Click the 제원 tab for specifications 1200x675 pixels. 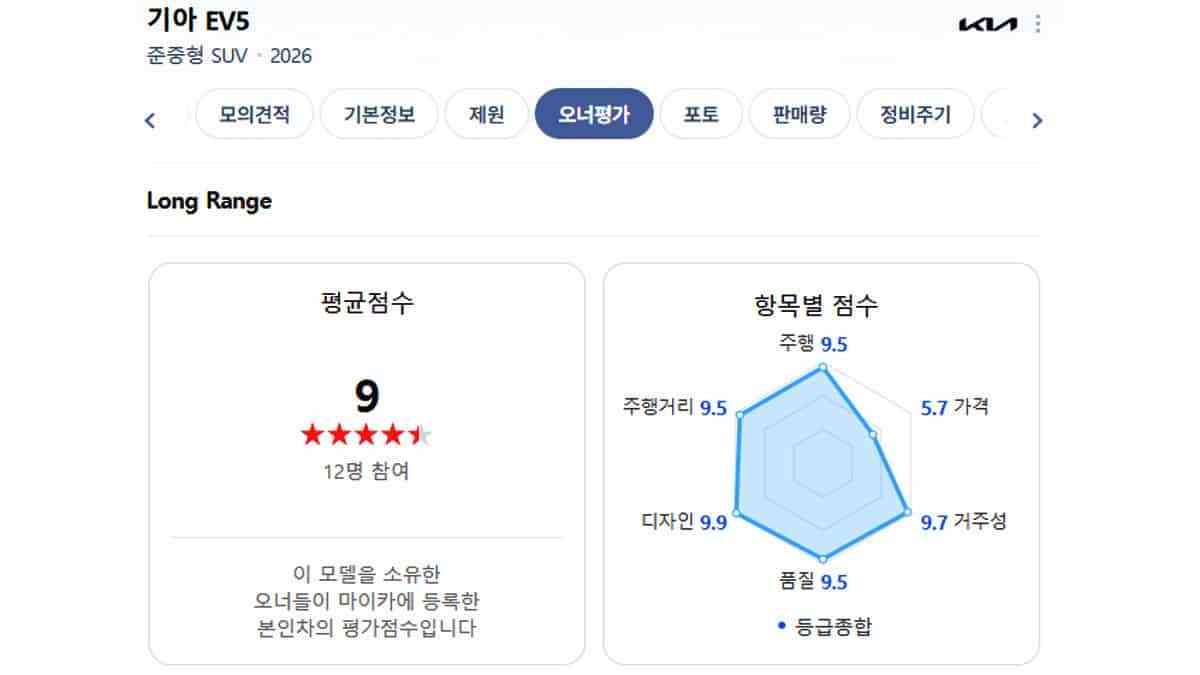click(x=487, y=113)
